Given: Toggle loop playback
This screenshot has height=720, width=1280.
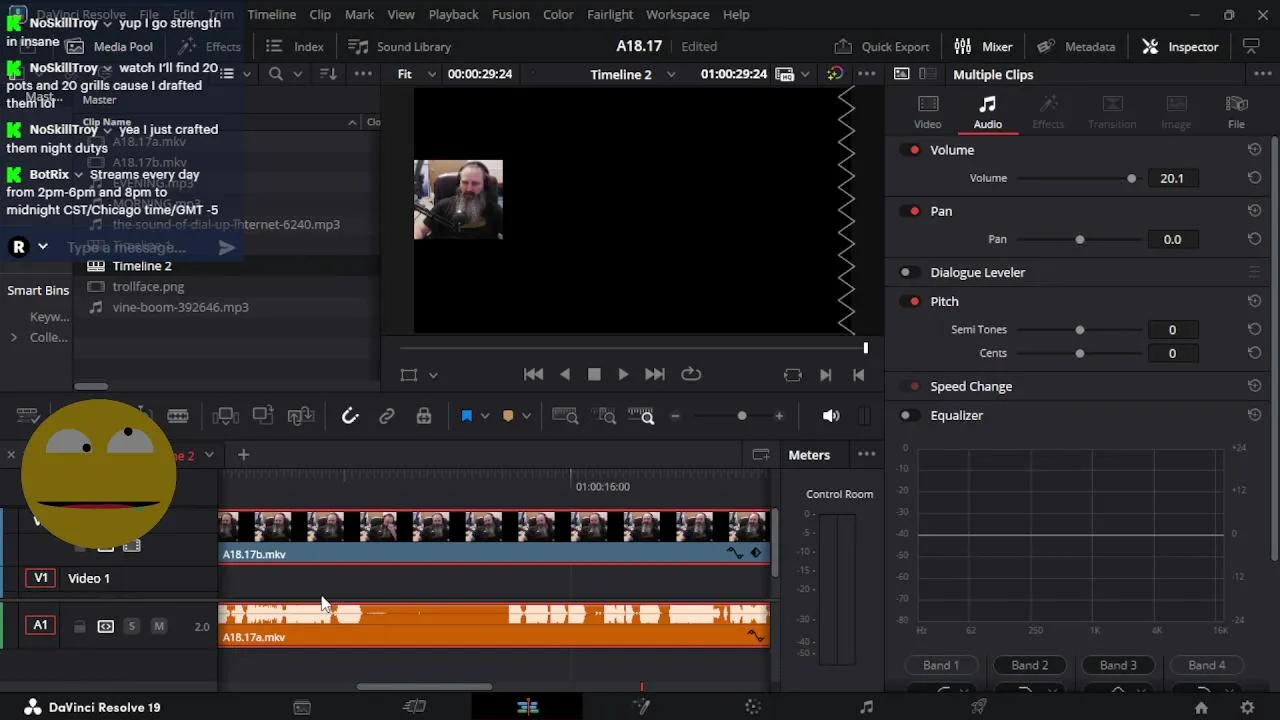Looking at the screenshot, I should click(691, 374).
